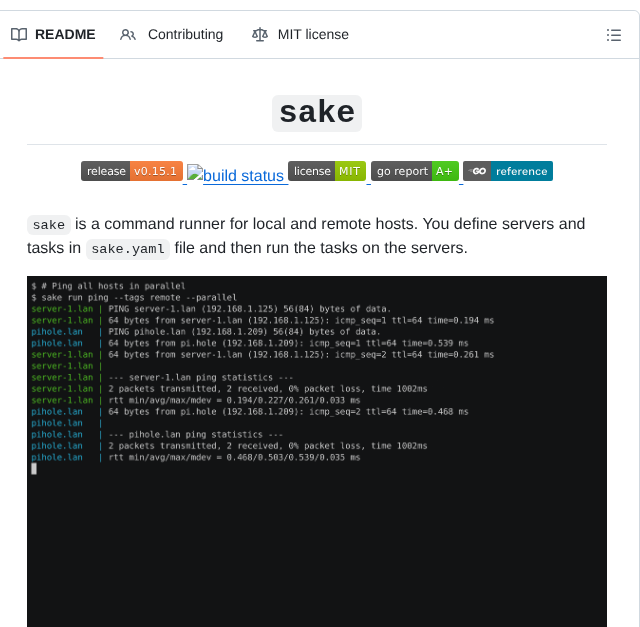Click the inline sake.yaml code text

(128, 249)
